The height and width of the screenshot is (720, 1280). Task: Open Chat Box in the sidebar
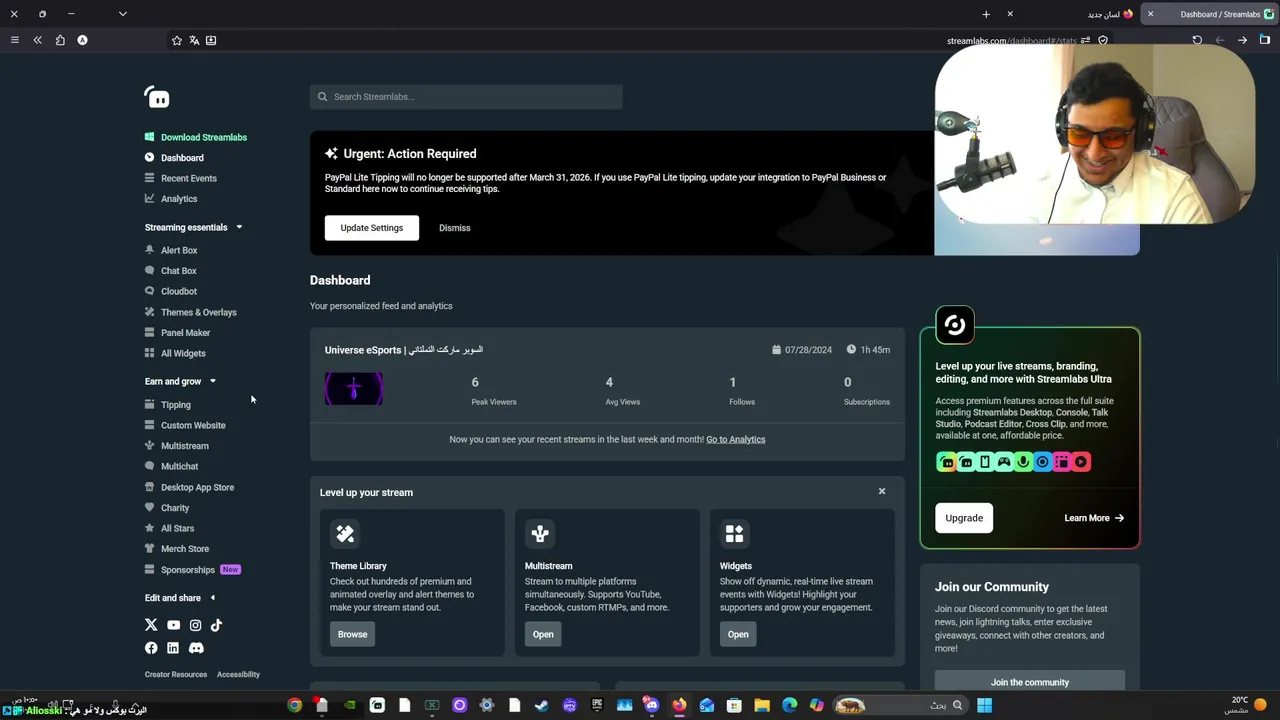(171, 271)
